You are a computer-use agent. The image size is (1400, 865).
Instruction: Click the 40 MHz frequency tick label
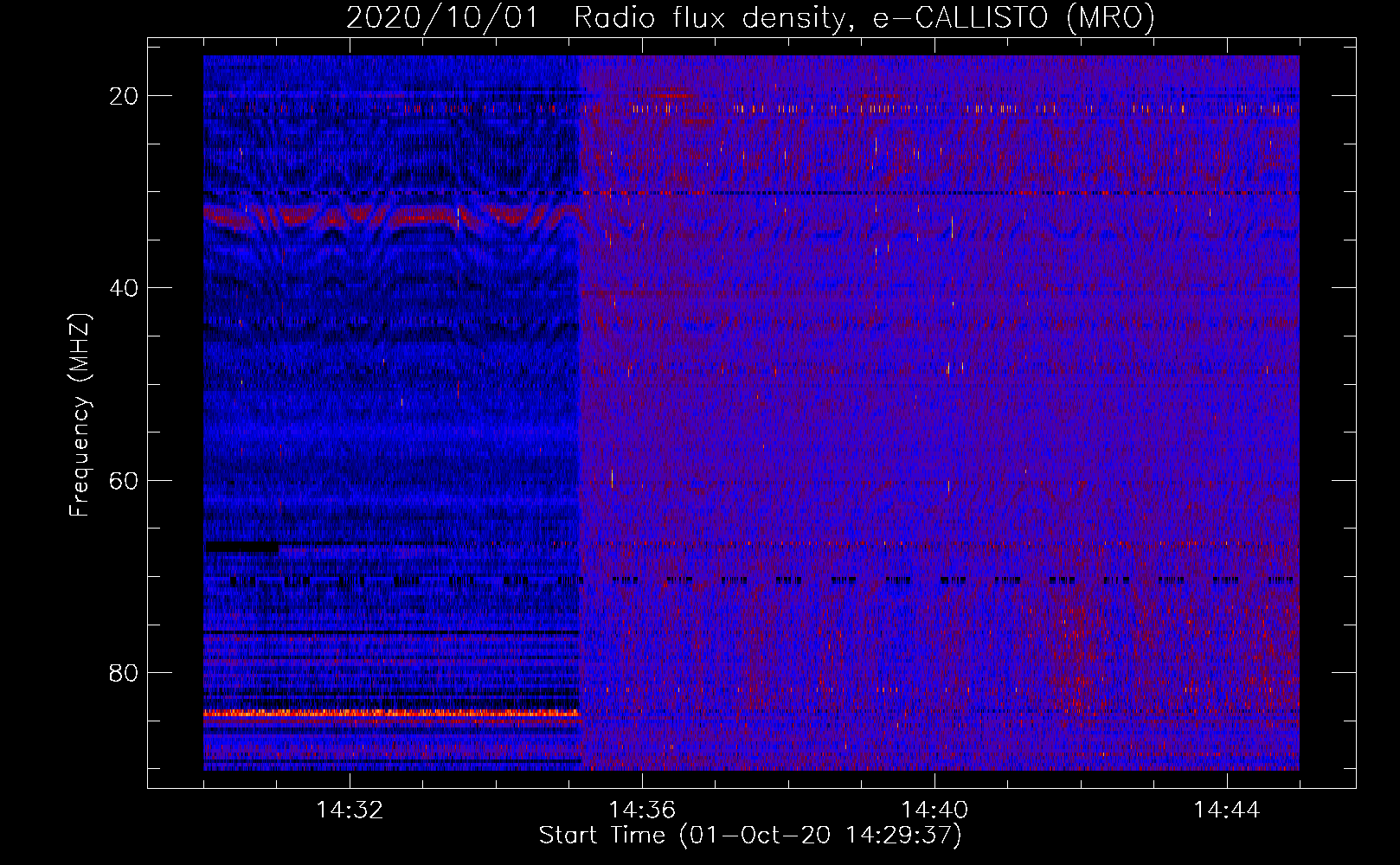tap(124, 288)
